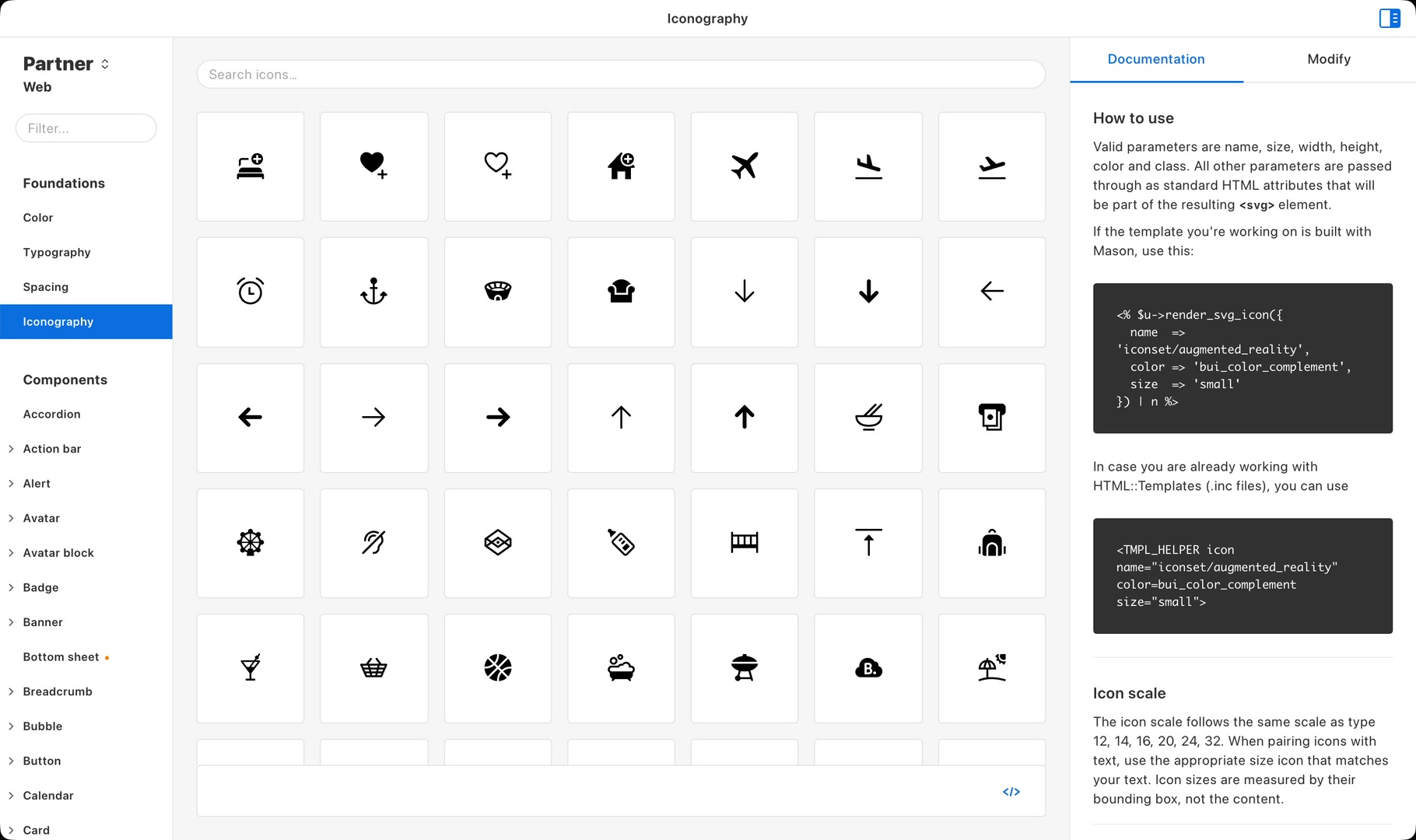Select the airplane icon tile

[x=745, y=166]
